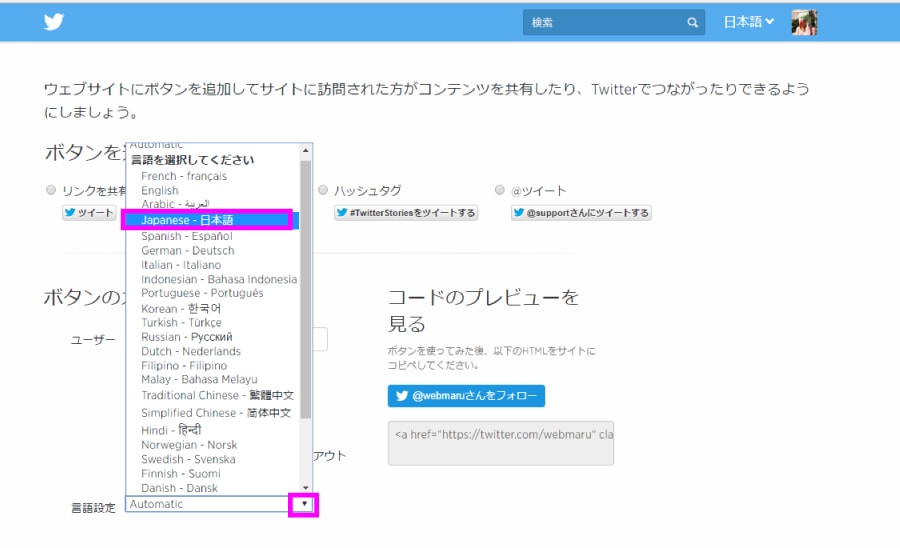Screen dimensions: 900x548
Task: Choose German - Deutsch option
Action: pos(212,250)
